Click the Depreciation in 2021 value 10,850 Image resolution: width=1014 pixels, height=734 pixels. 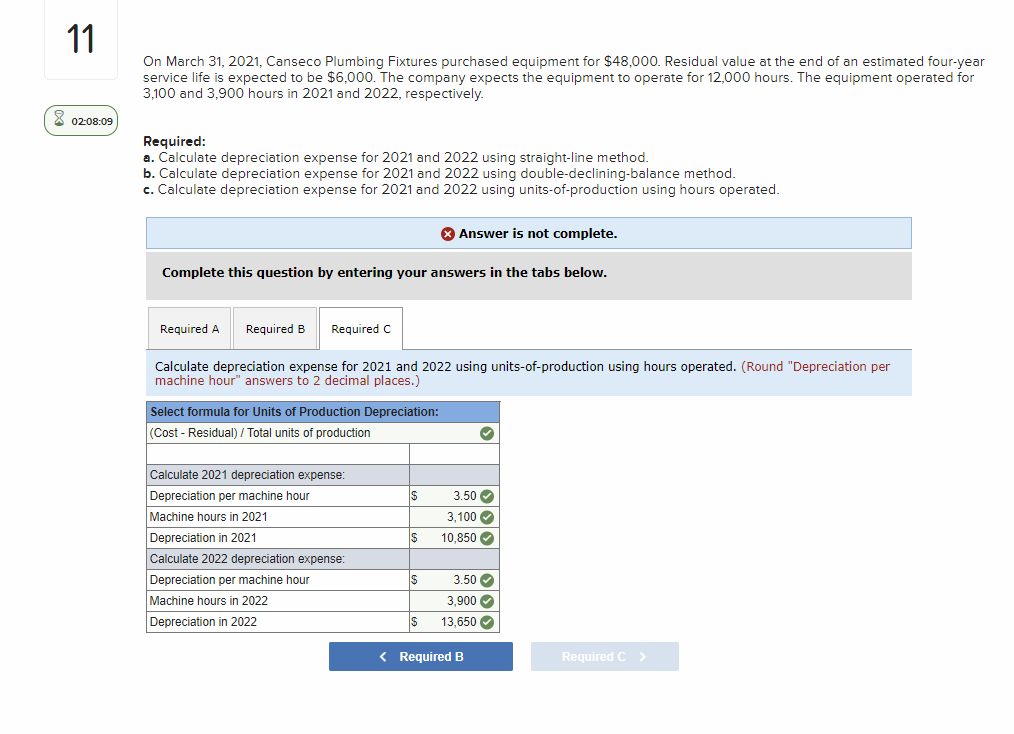(454, 538)
